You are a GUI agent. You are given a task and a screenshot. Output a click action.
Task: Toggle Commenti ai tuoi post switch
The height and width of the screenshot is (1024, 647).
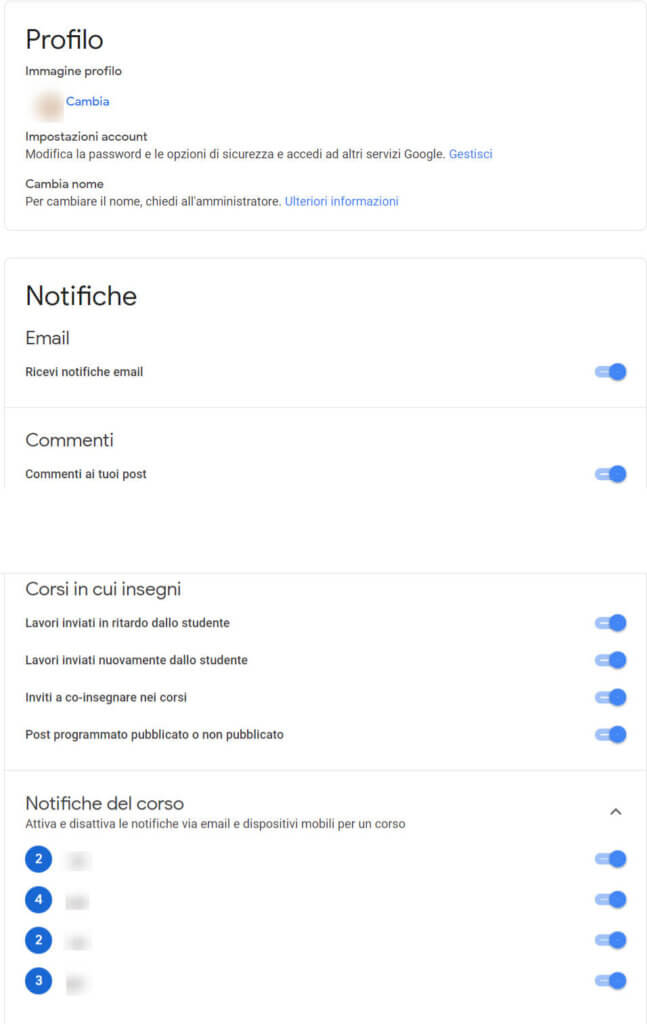click(x=611, y=474)
